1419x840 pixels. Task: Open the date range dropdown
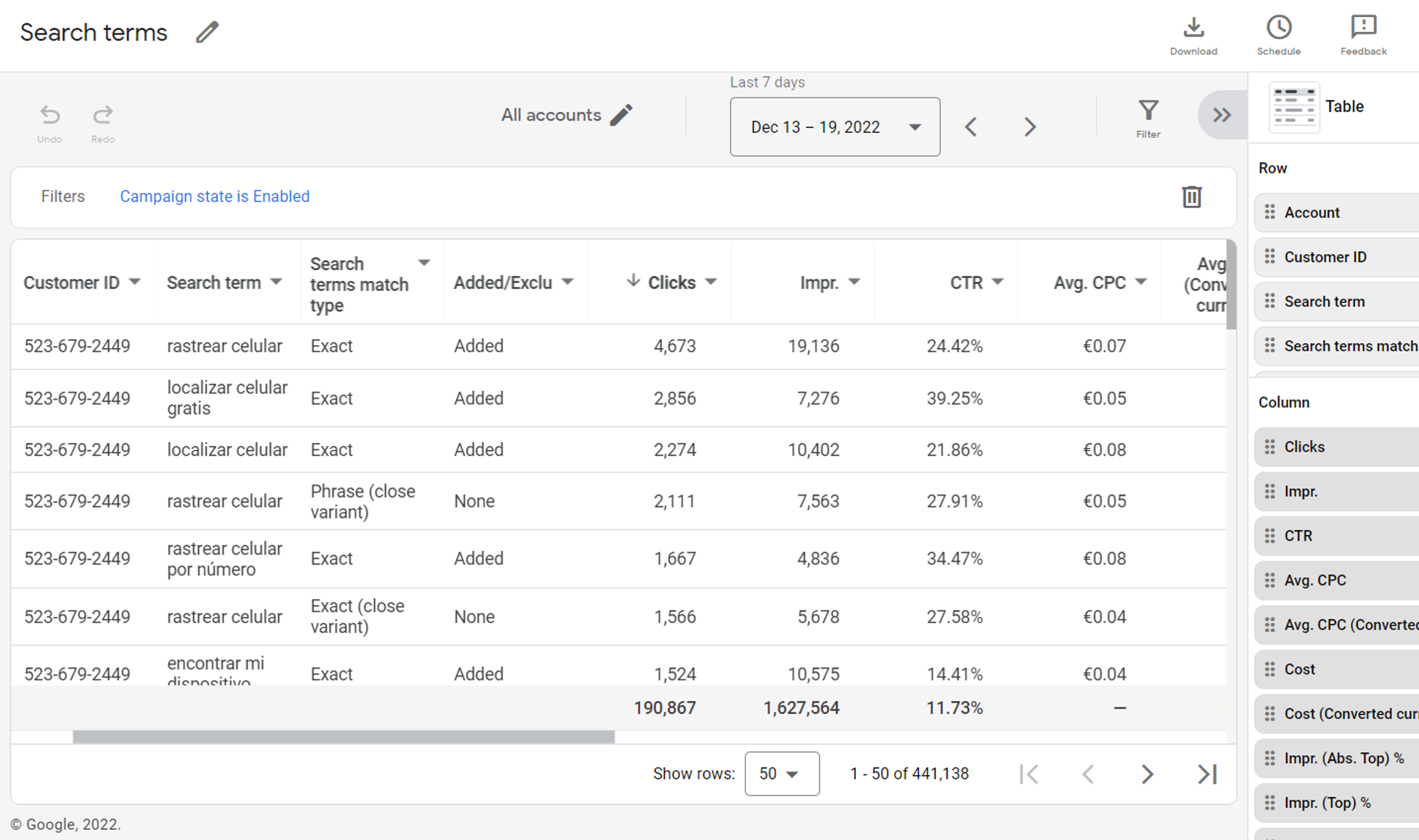coord(835,127)
